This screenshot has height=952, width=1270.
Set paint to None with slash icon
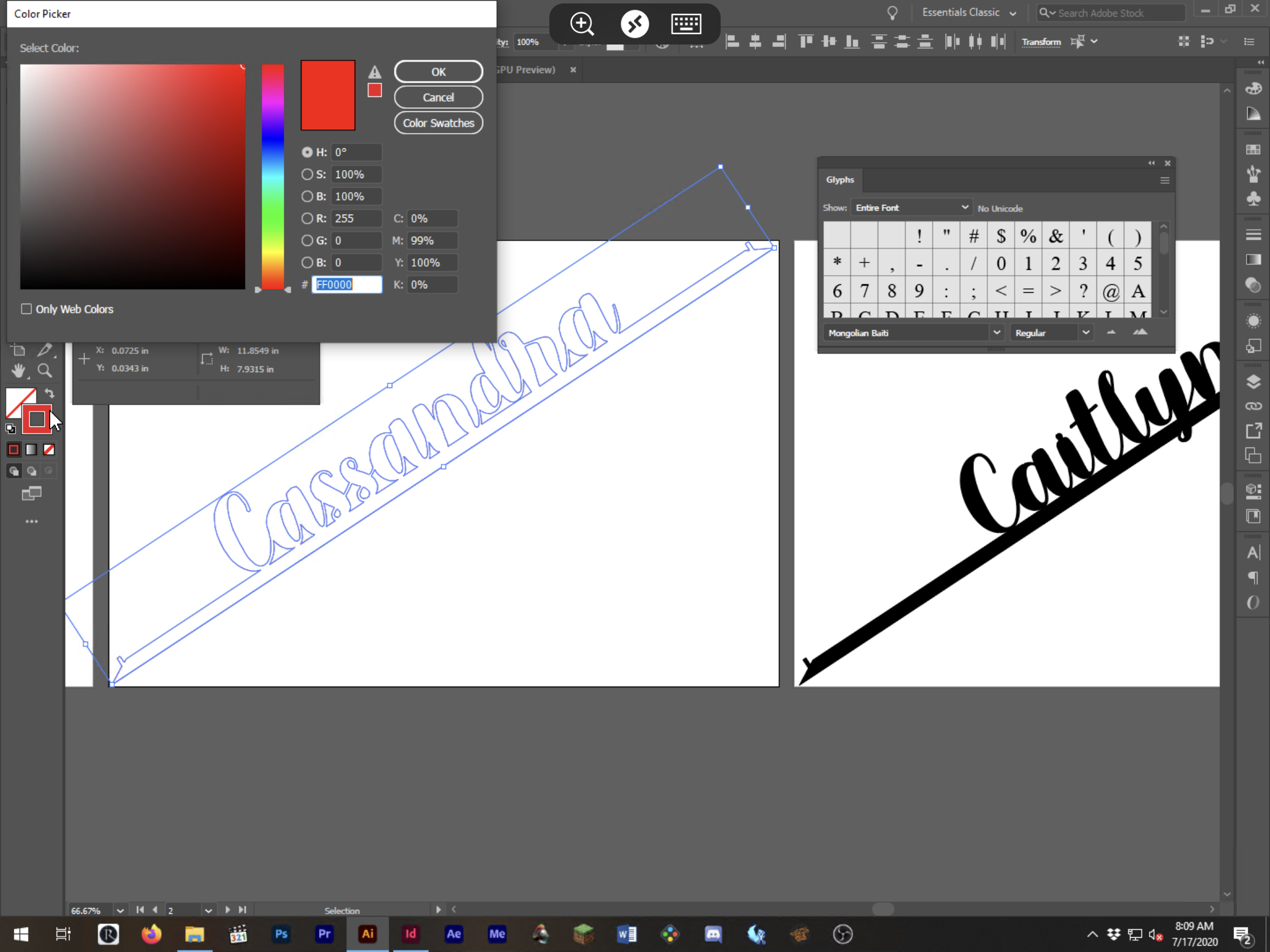pyautogui.click(x=49, y=450)
